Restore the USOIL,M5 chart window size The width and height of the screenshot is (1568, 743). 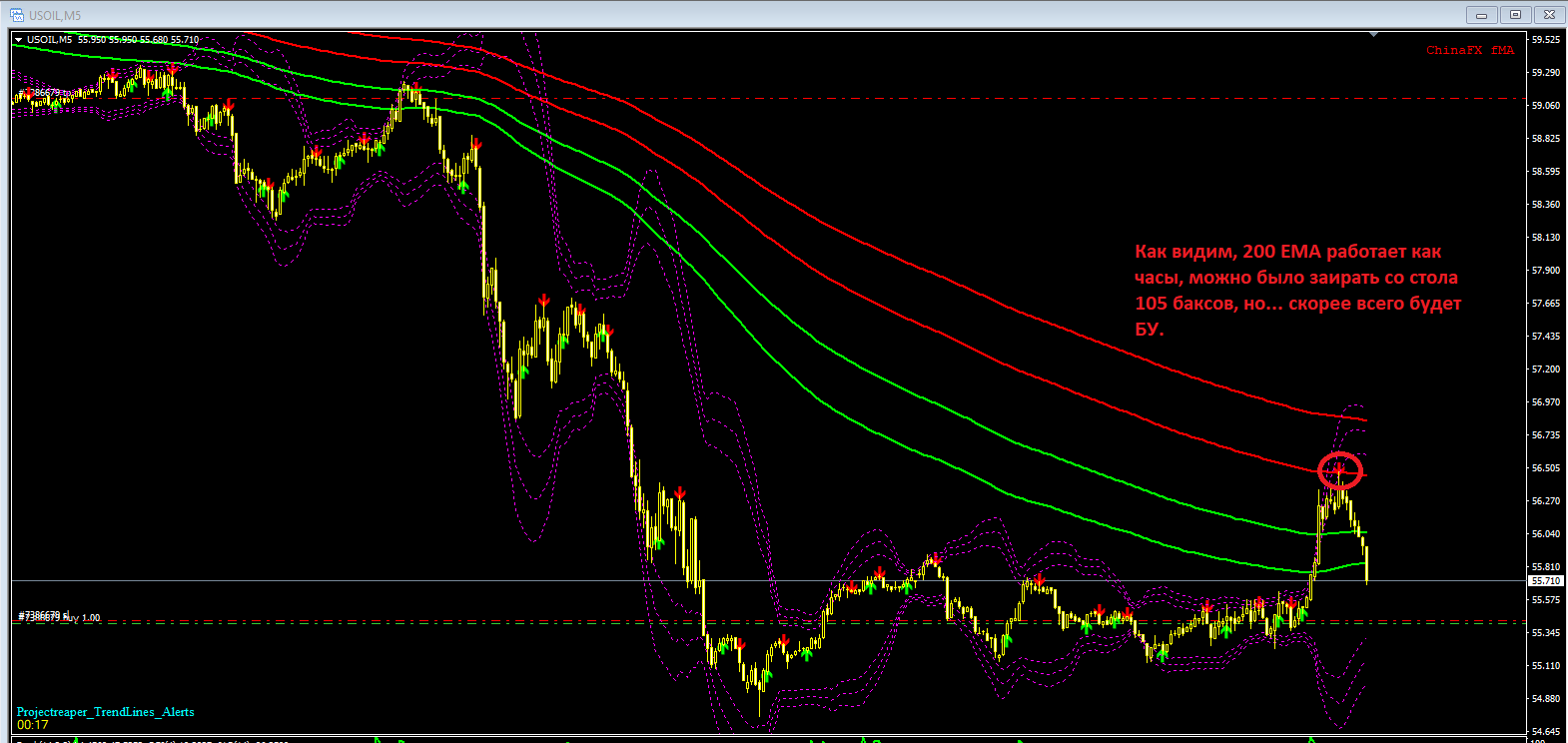pyautogui.click(x=1515, y=15)
